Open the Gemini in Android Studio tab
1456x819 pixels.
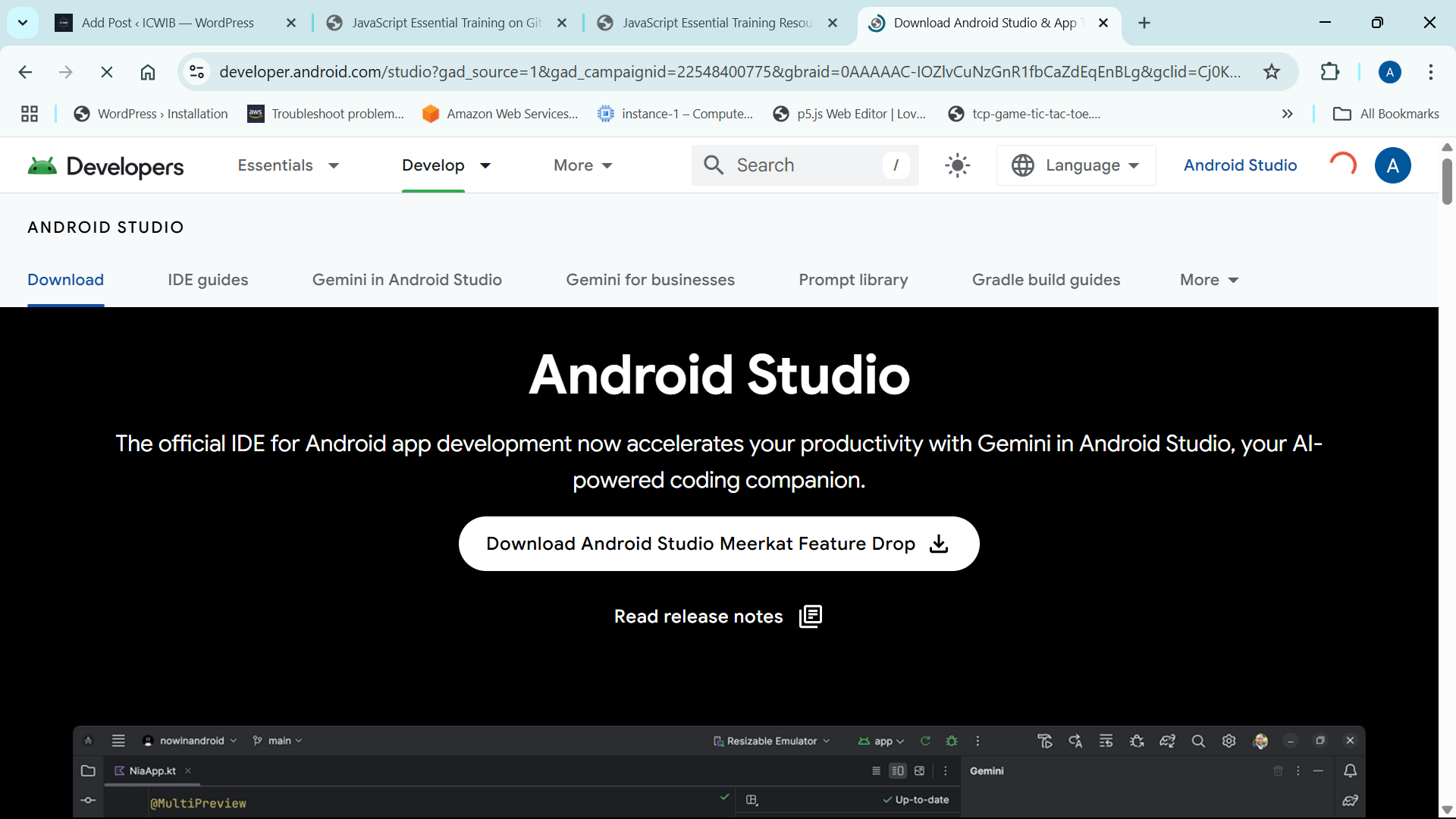click(407, 280)
